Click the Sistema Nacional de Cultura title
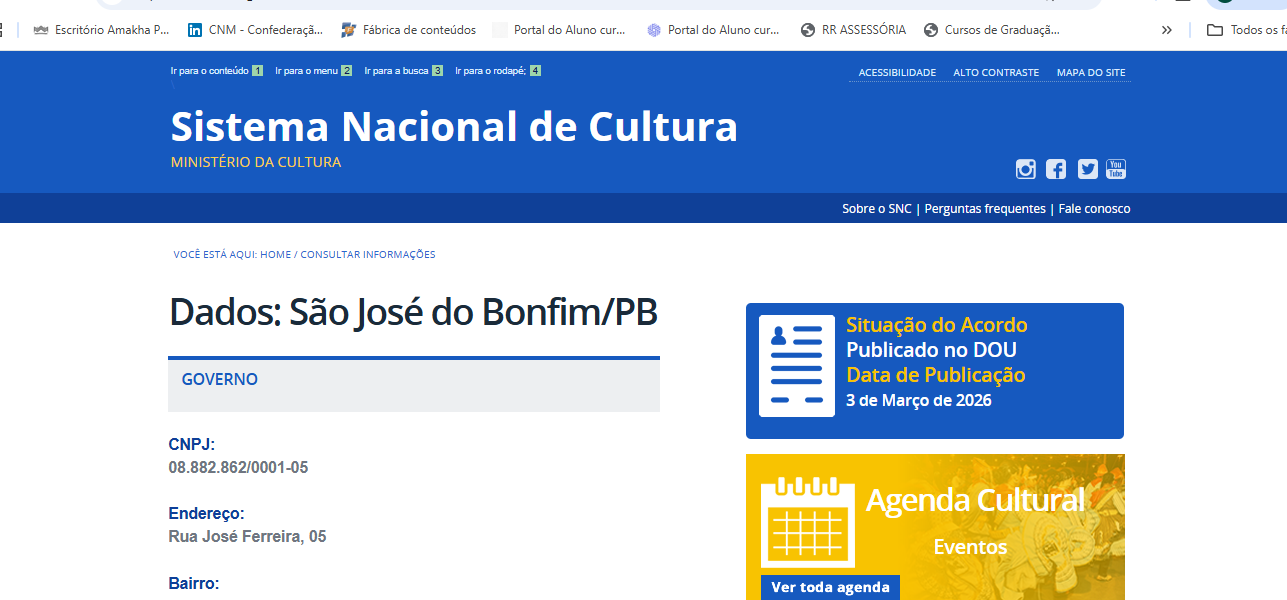 coord(454,127)
